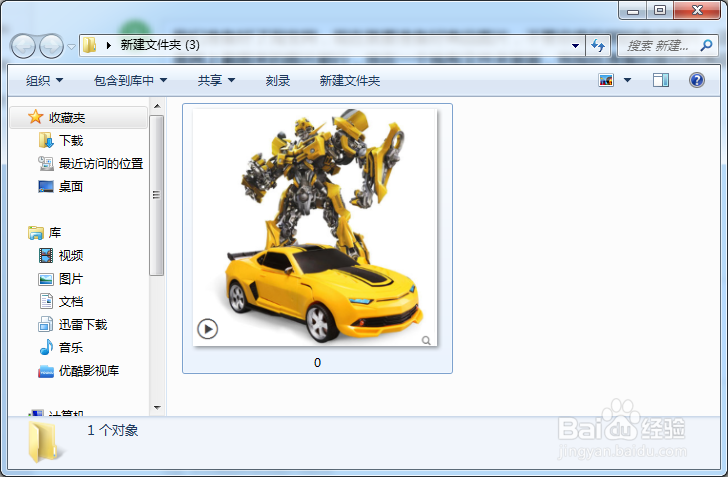Click the small magnifier on thumbnail
Viewport: 728px width, 477px height.
click(426, 340)
